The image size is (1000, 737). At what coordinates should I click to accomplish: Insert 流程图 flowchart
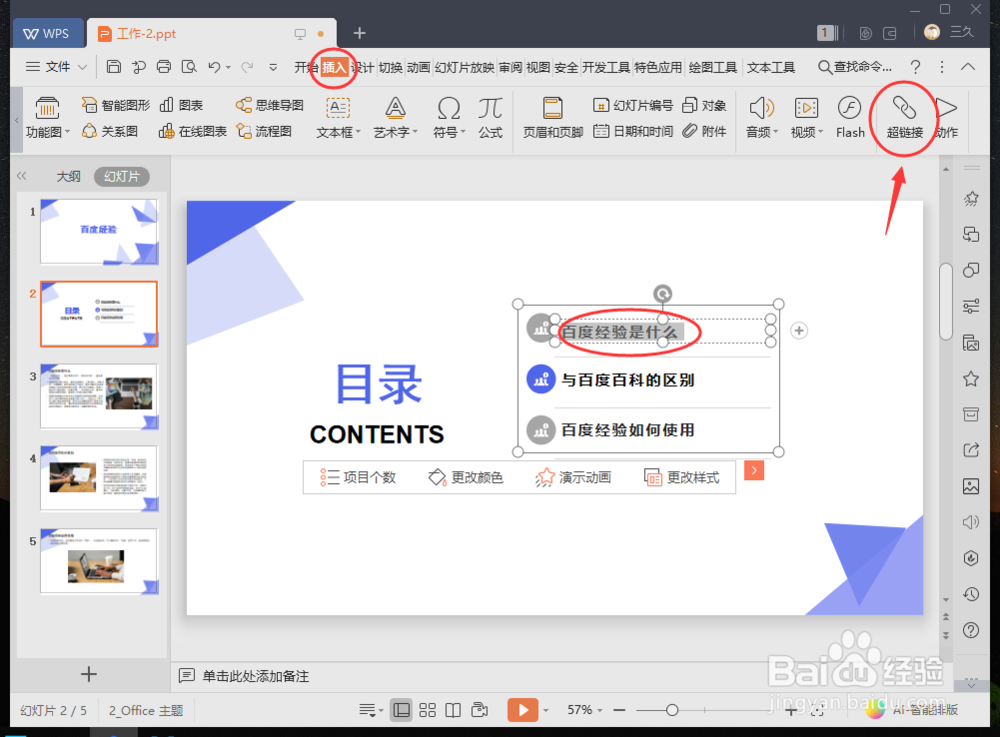263,131
